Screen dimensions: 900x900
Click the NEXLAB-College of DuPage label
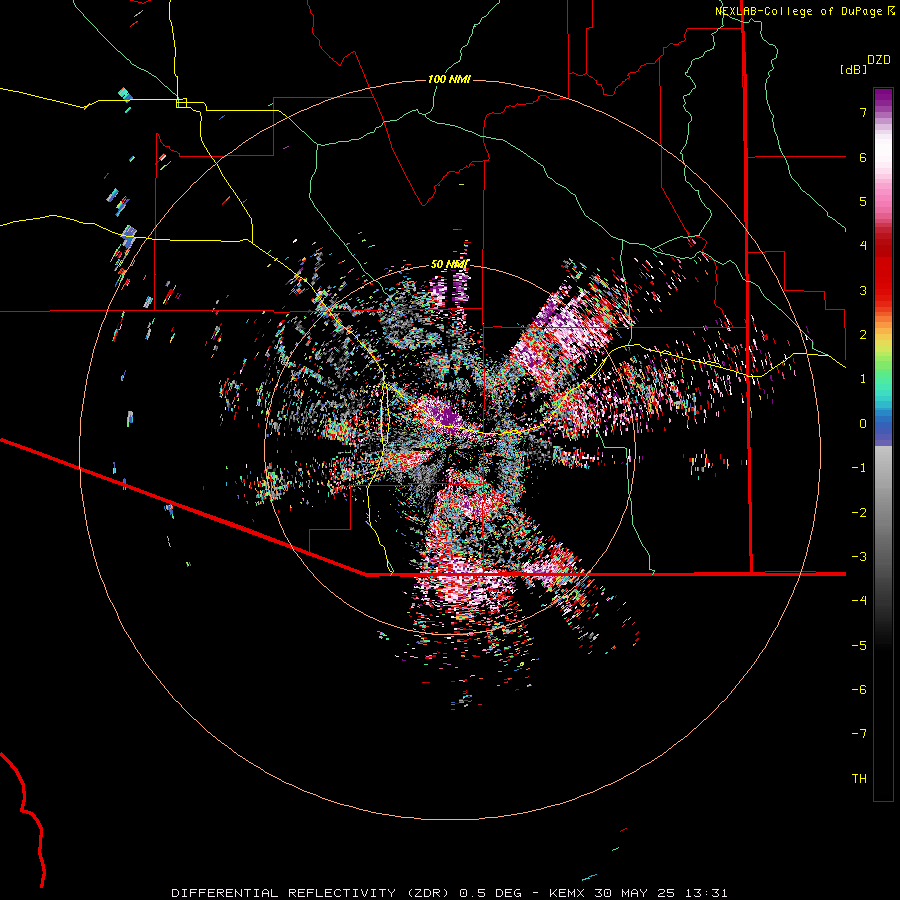pos(799,11)
